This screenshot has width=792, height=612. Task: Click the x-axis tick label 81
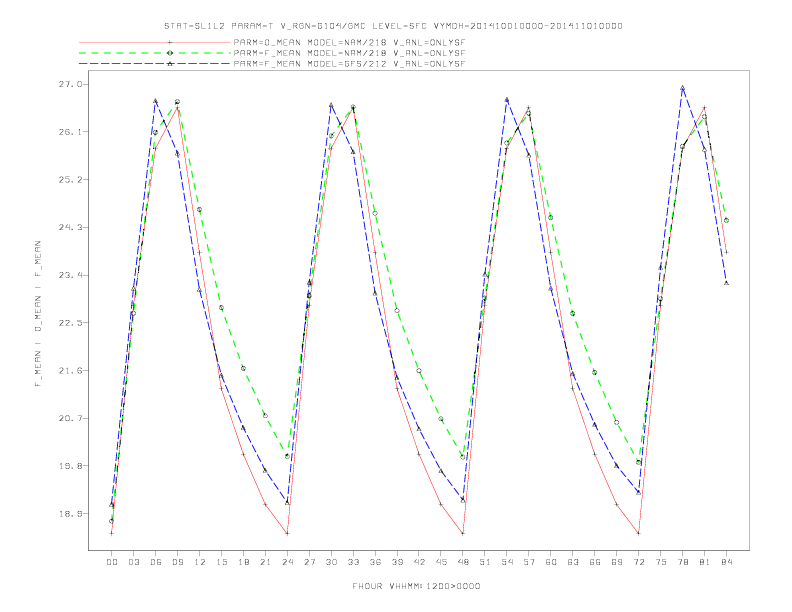[x=705, y=562]
